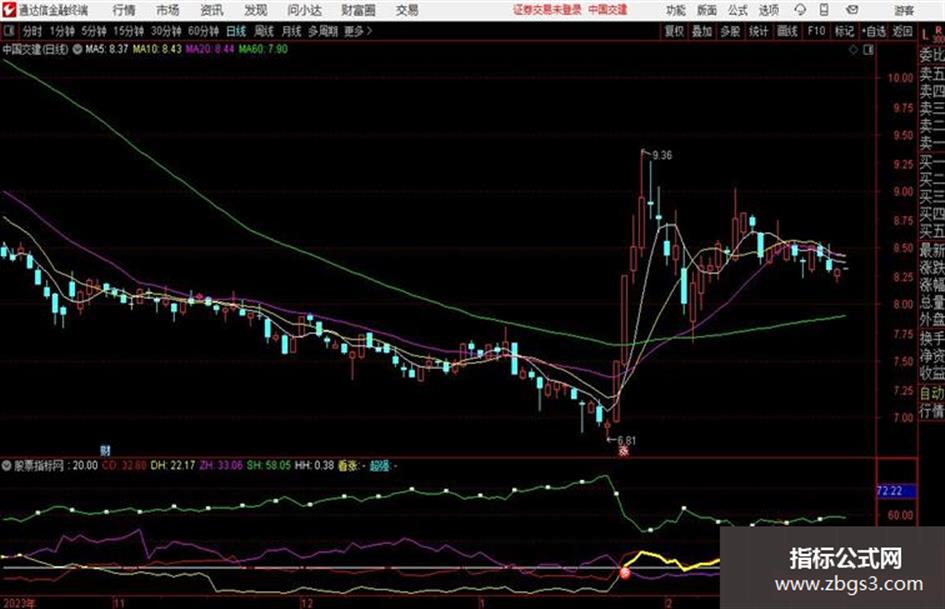Click the 财 marker icon on the chart
This screenshot has height=609, width=945.
[105, 450]
